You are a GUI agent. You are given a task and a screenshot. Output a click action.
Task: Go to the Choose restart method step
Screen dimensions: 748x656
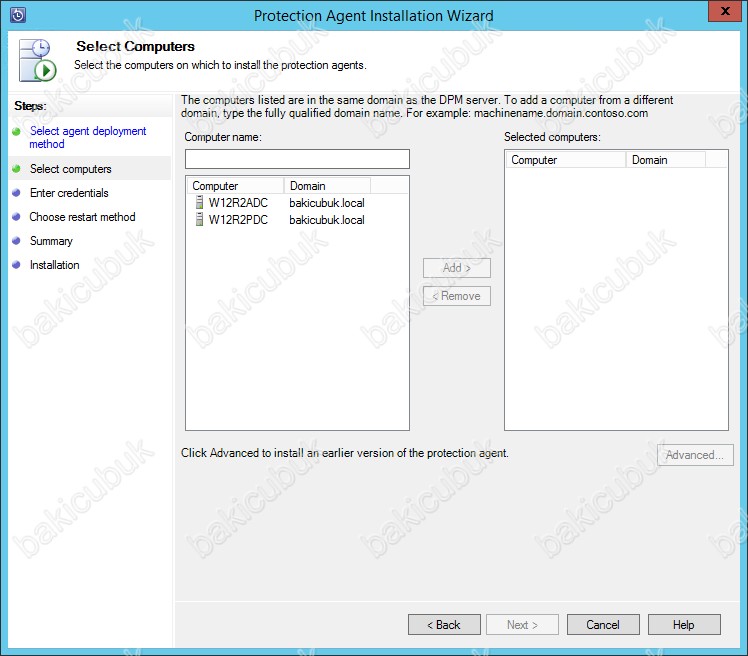click(83, 217)
